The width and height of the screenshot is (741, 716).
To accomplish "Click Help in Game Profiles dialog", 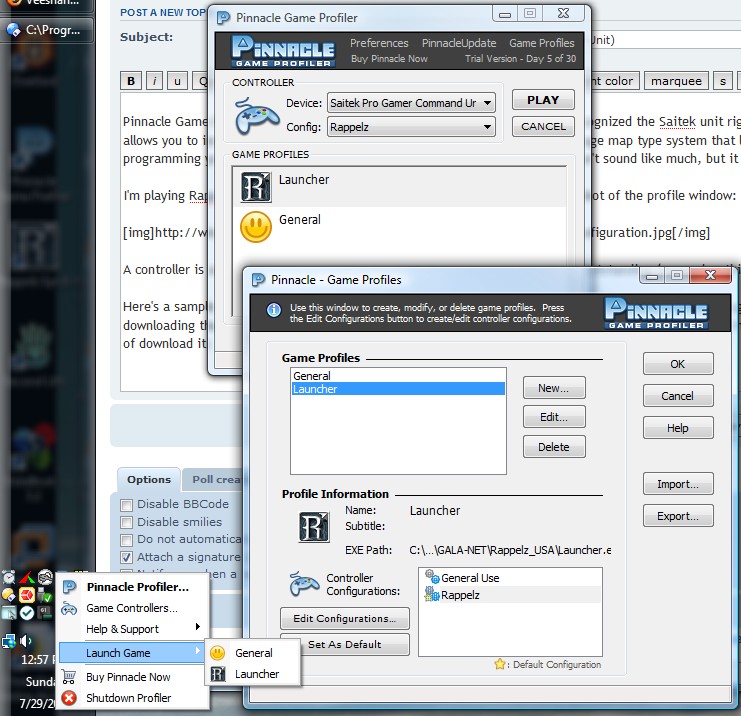I will point(678,428).
